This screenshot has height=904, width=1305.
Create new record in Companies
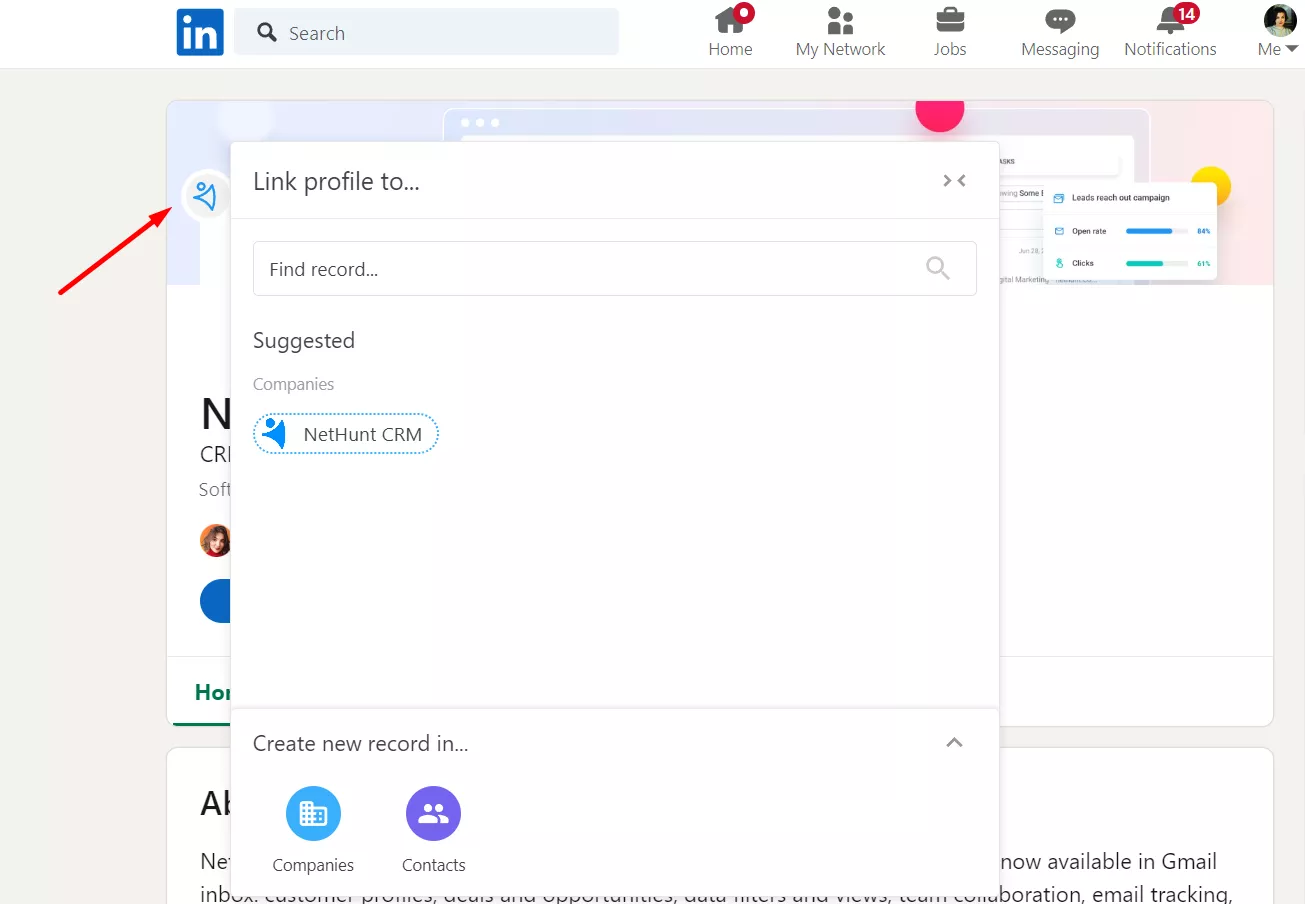click(313, 831)
